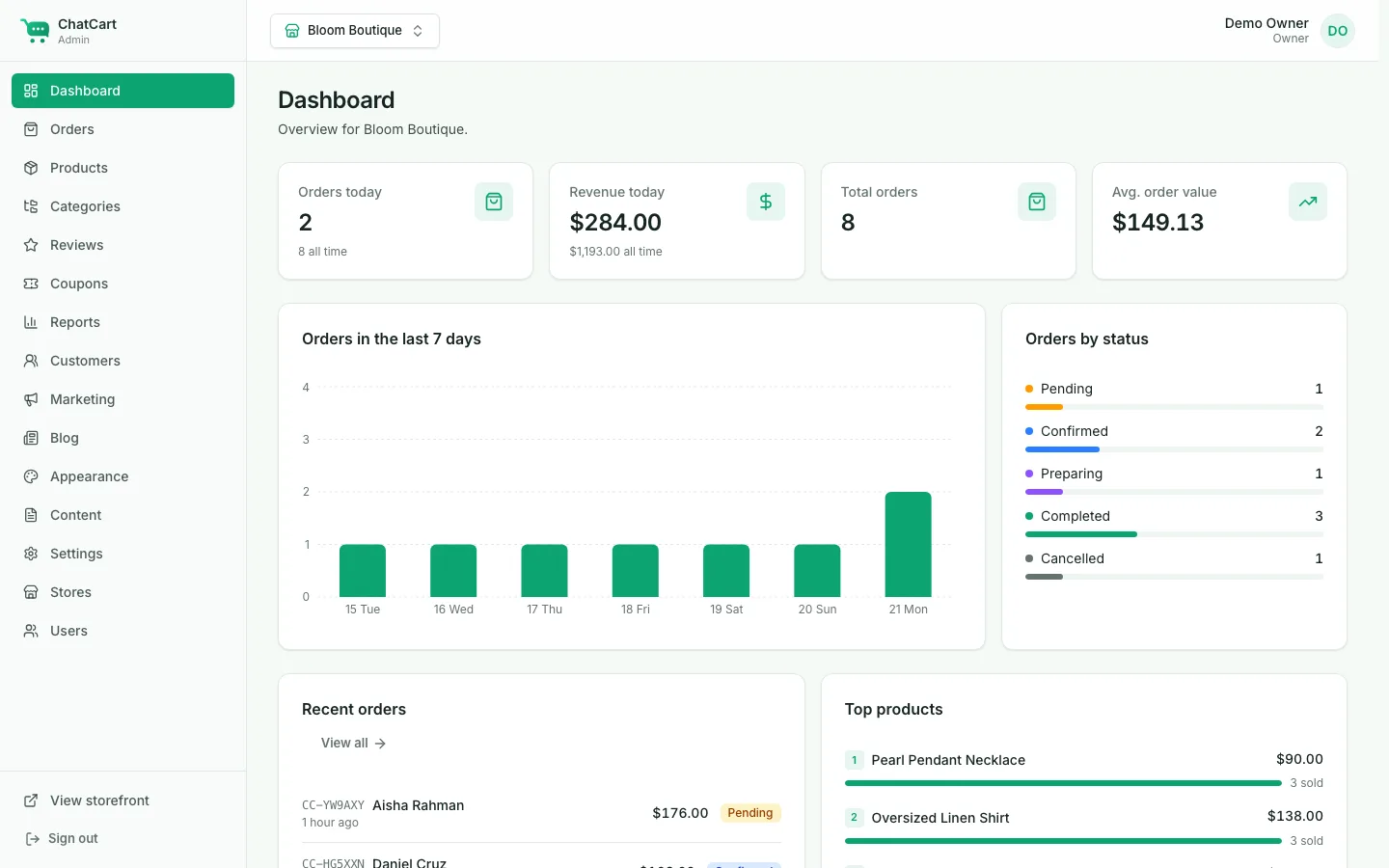The height and width of the screenshot is (868, 1389).
Task: Click the $284.00 revenue today value
Action: [615, 222]
